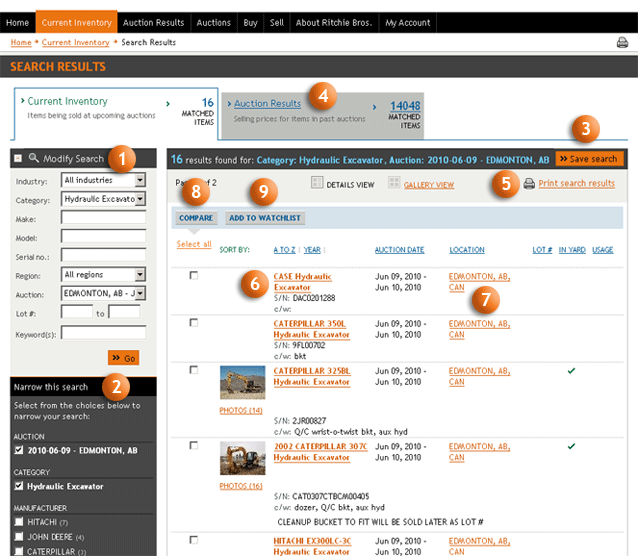The image size is (638, 556).
Task: Open the About Ritchie Bros. menu item
Action: point(334,23)
